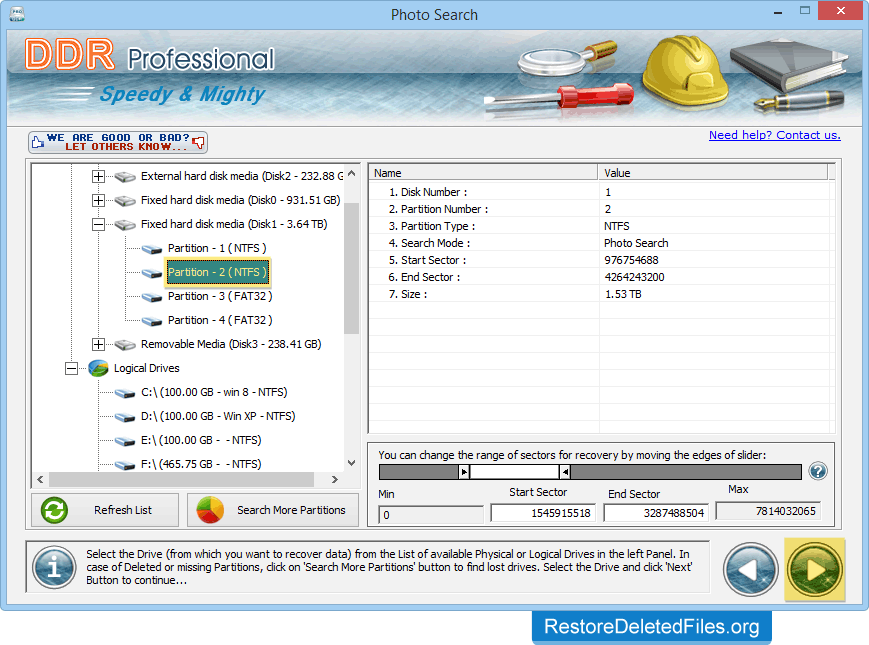Expand Fixed hard disk media Disk0 node

[x=98, y=200]
